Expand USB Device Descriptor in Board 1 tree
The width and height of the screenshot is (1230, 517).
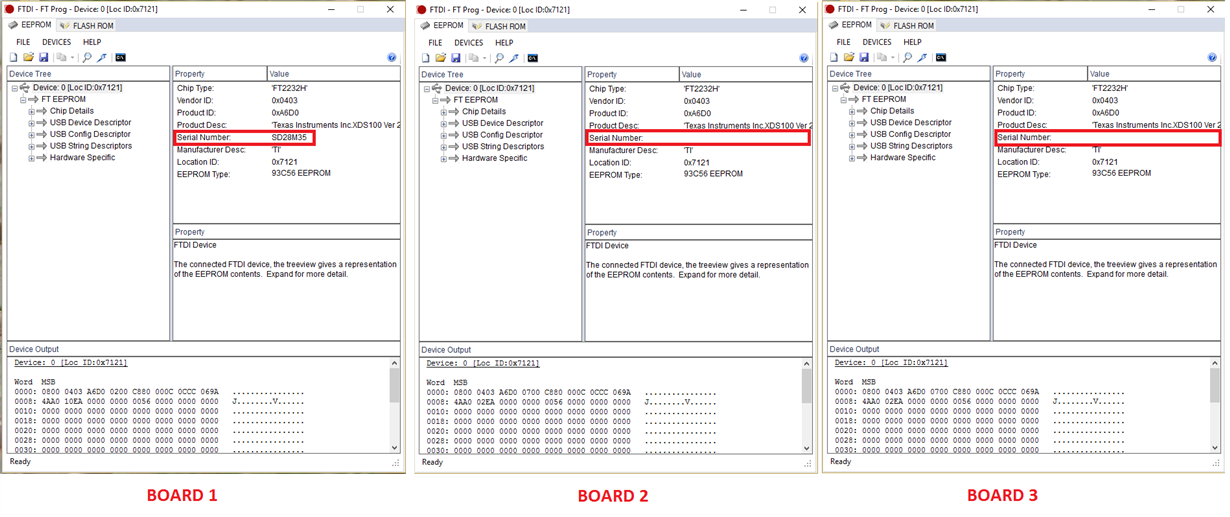pyautogui.click(x=31, y=123)
